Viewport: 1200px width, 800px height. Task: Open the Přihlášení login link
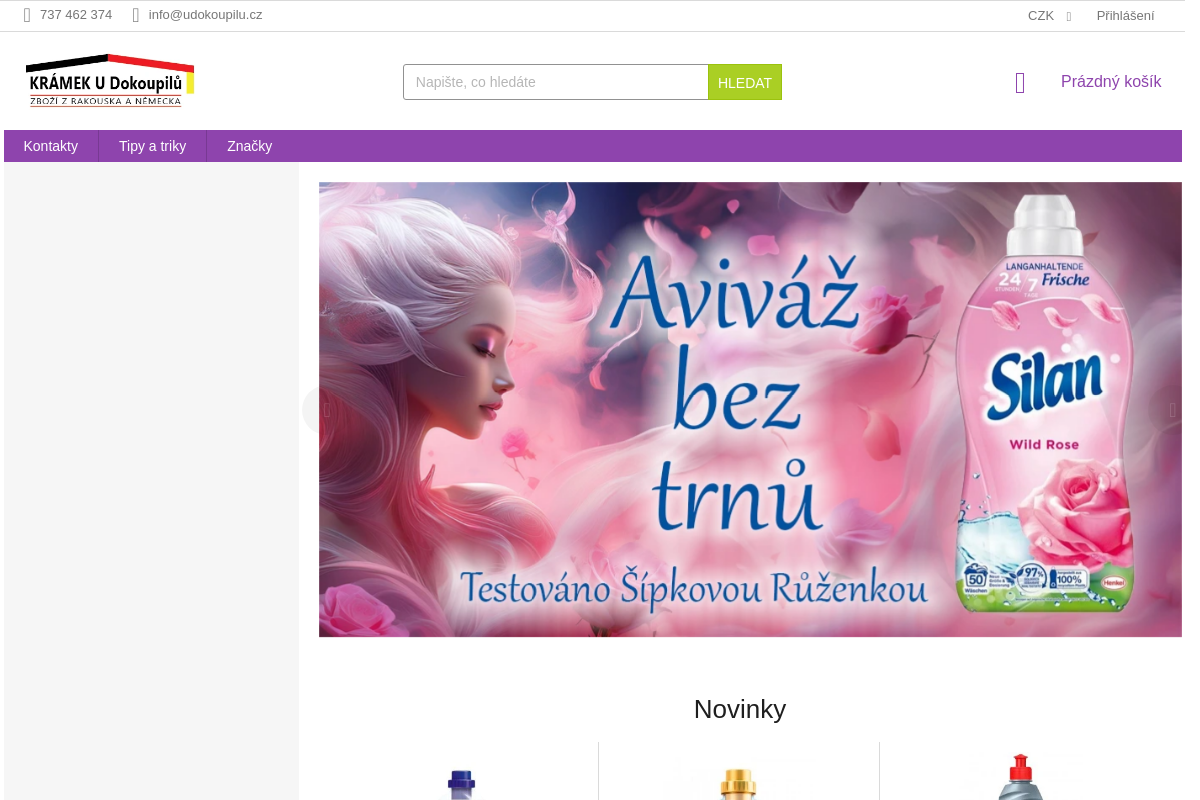tap(1125, 16)
